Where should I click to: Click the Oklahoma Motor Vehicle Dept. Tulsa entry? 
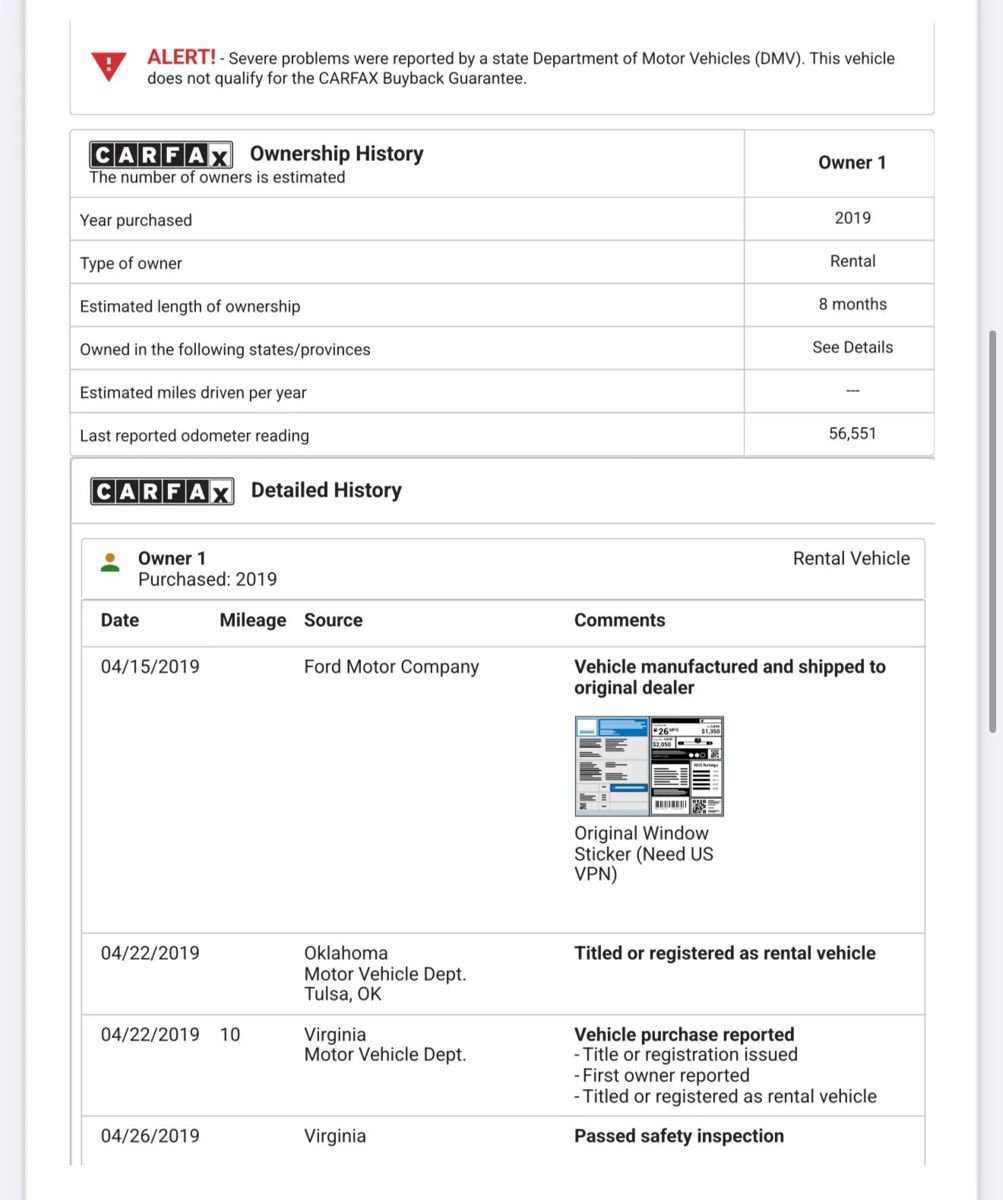(385, 973)
